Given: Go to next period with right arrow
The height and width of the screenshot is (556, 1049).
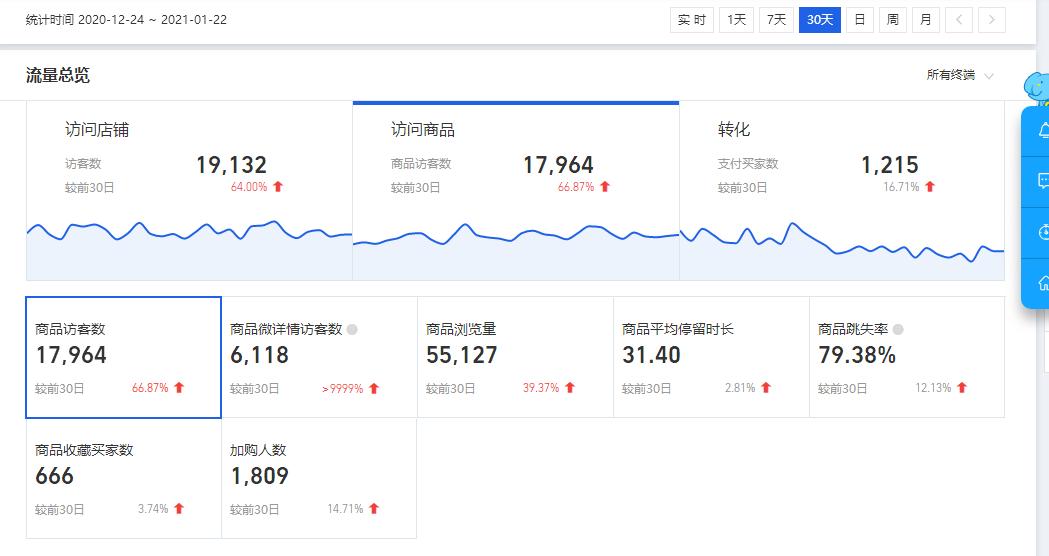Looking at the screenshot, I should [x=992, y=20].
